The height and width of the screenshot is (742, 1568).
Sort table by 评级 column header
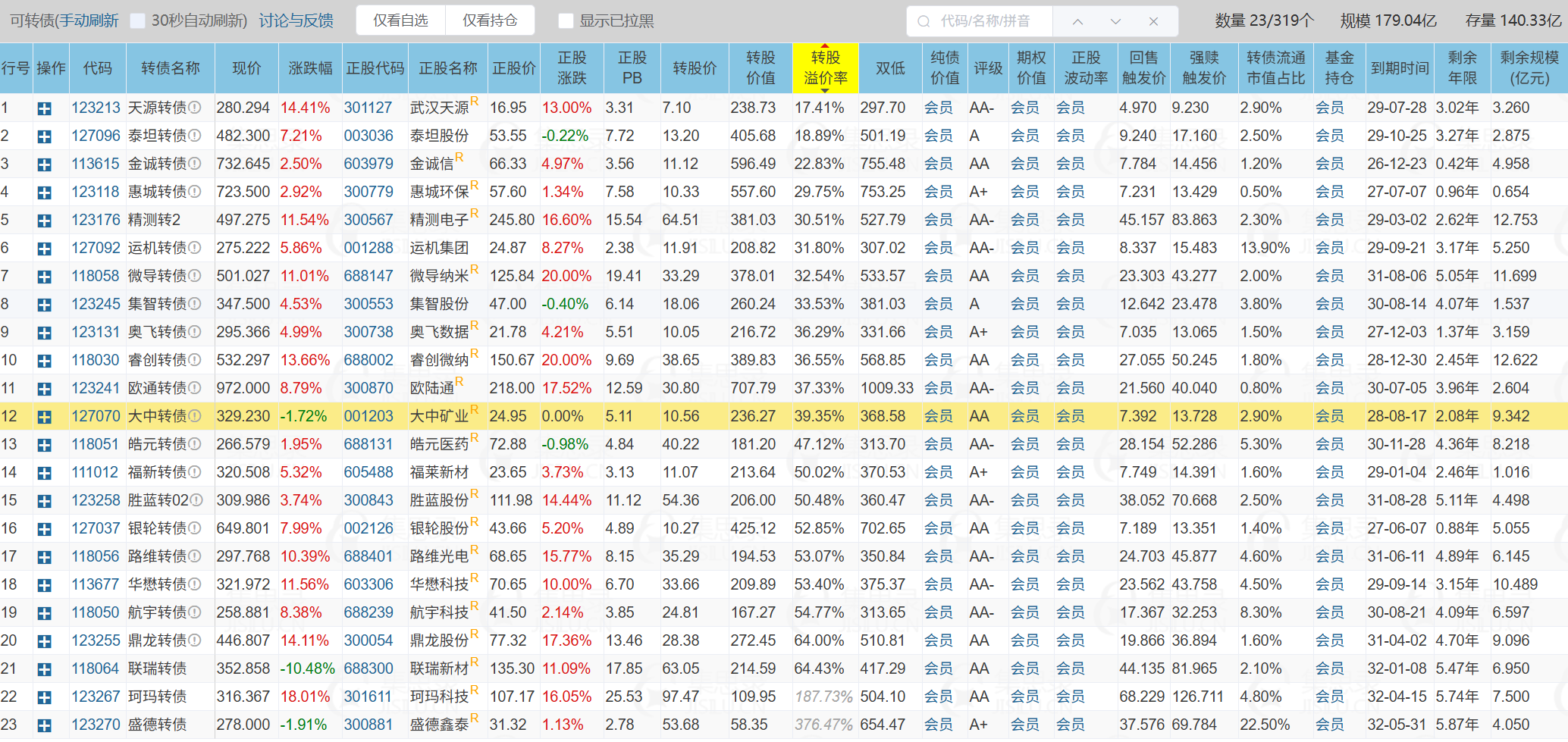point(988,68)
